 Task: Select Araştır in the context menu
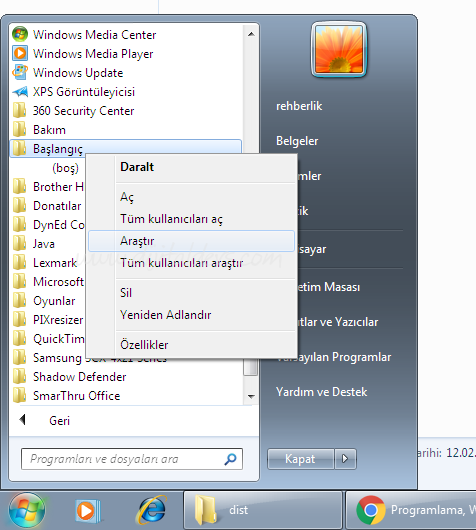pos(191,241)
